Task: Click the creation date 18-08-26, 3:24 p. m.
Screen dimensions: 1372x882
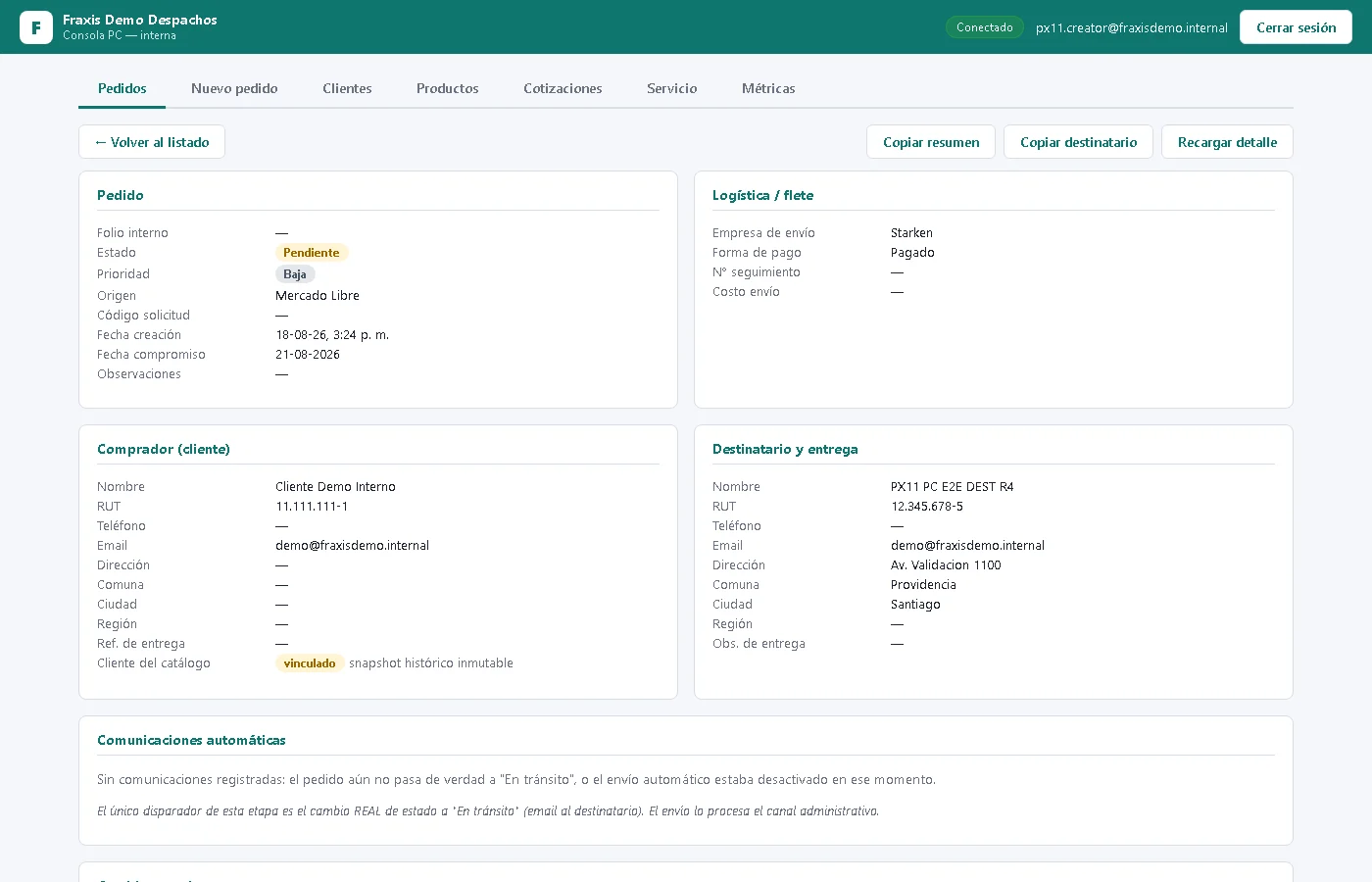Action: click(x=332, y=335)
